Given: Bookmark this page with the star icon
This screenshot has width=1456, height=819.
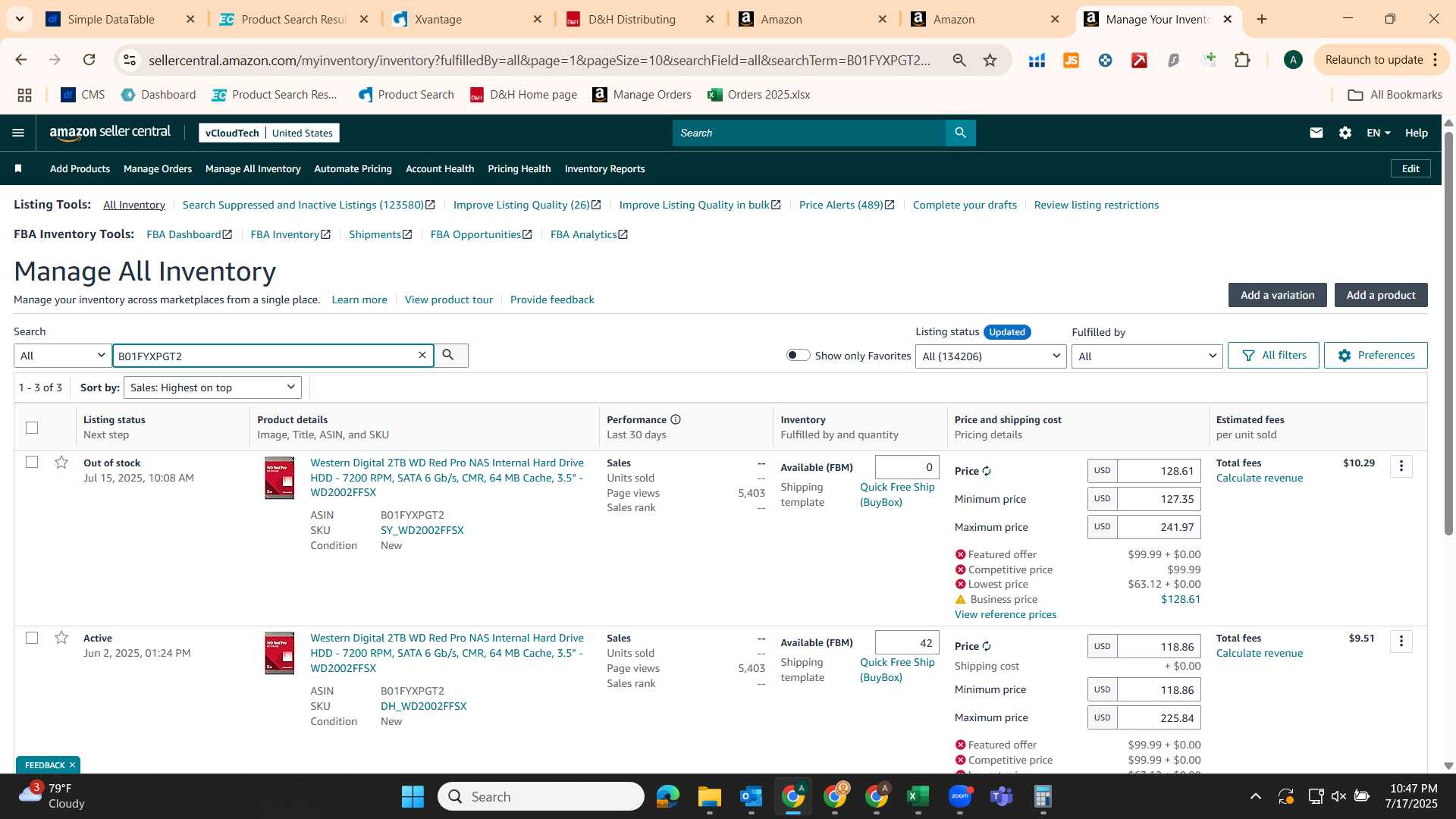Looking at the screenshot, I should [990, 60].
